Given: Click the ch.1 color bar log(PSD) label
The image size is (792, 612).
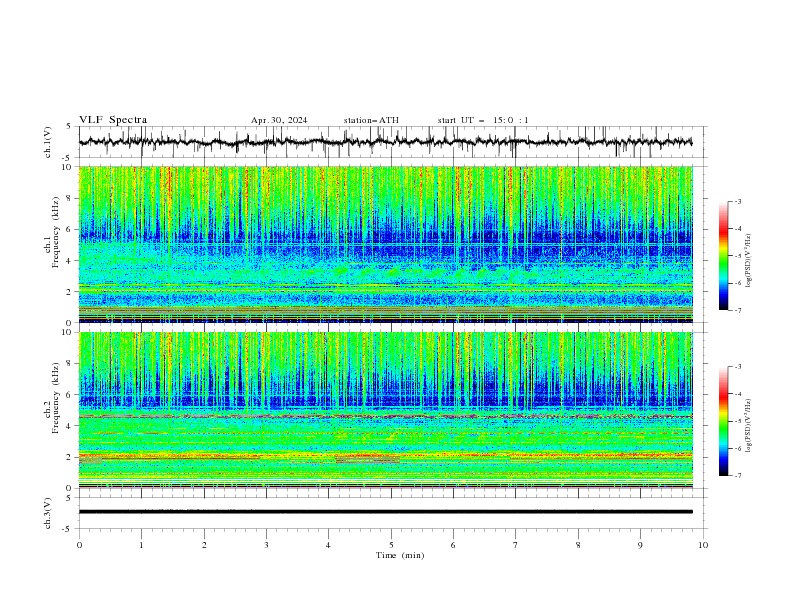Looking at the screenshot, I should pos(748,261).
